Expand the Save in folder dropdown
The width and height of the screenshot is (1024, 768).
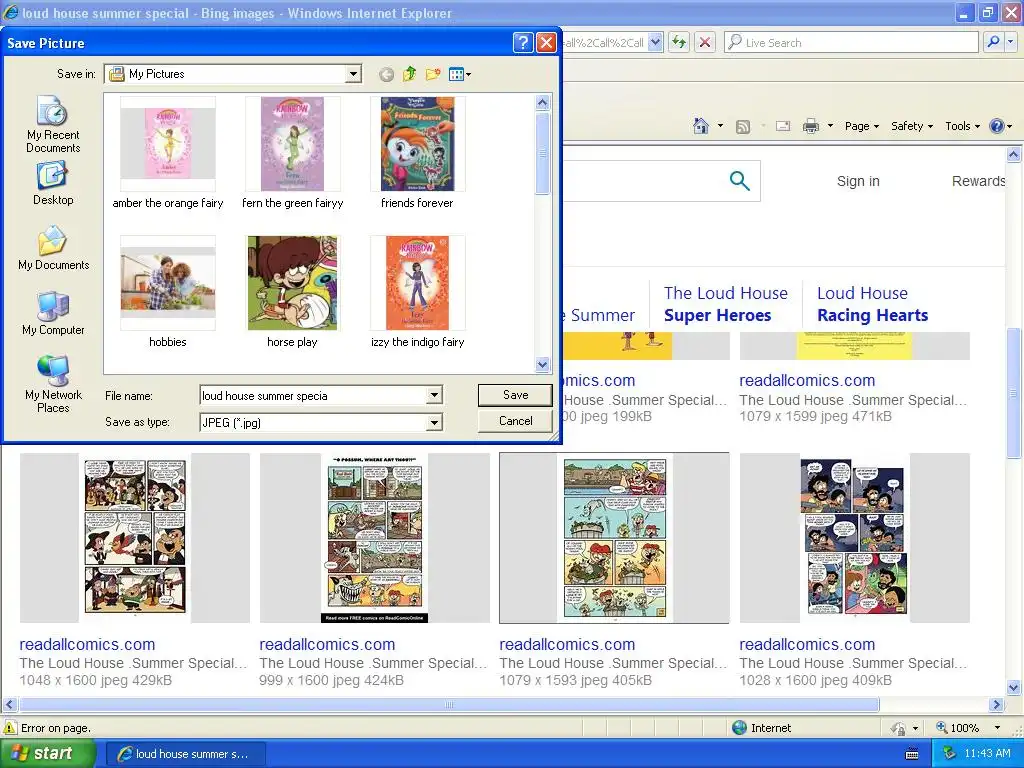(353, 74)
